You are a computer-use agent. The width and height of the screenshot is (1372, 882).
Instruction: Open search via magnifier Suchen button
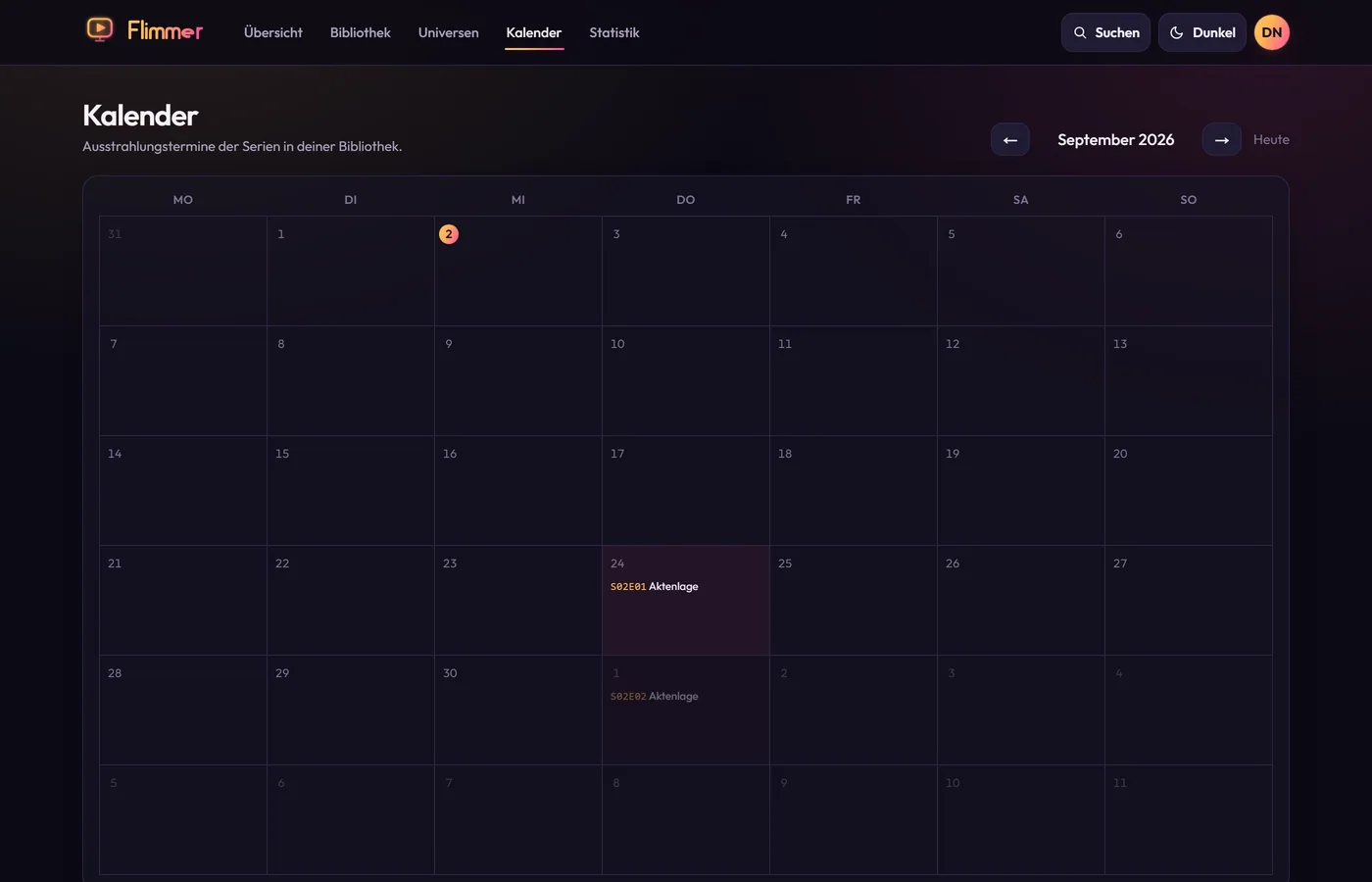tap(1105, 32)
